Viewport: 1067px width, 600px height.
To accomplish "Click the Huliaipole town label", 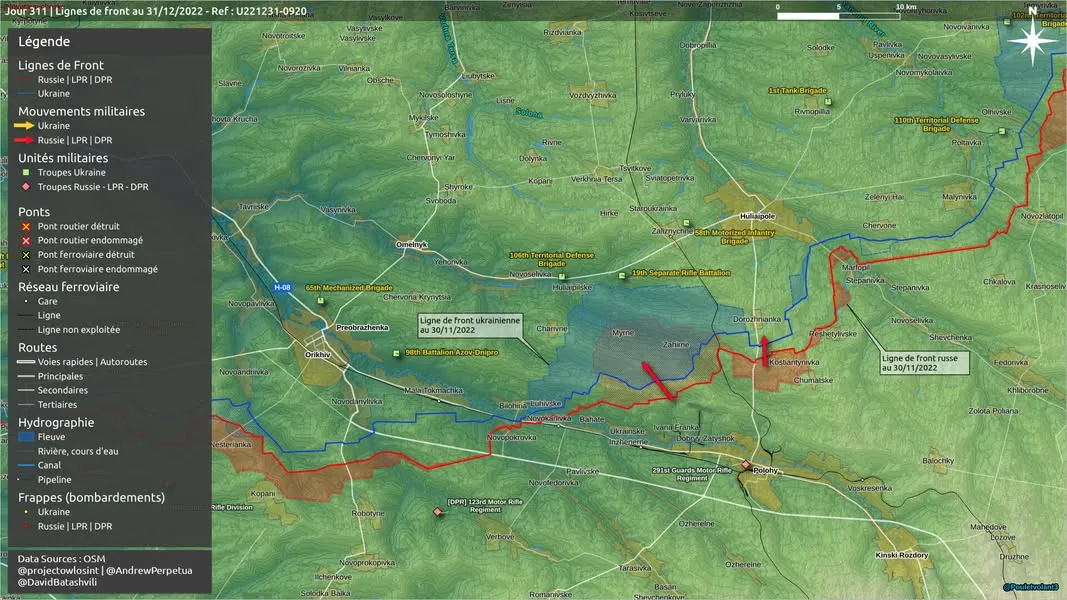I will [x=757, y=216].
